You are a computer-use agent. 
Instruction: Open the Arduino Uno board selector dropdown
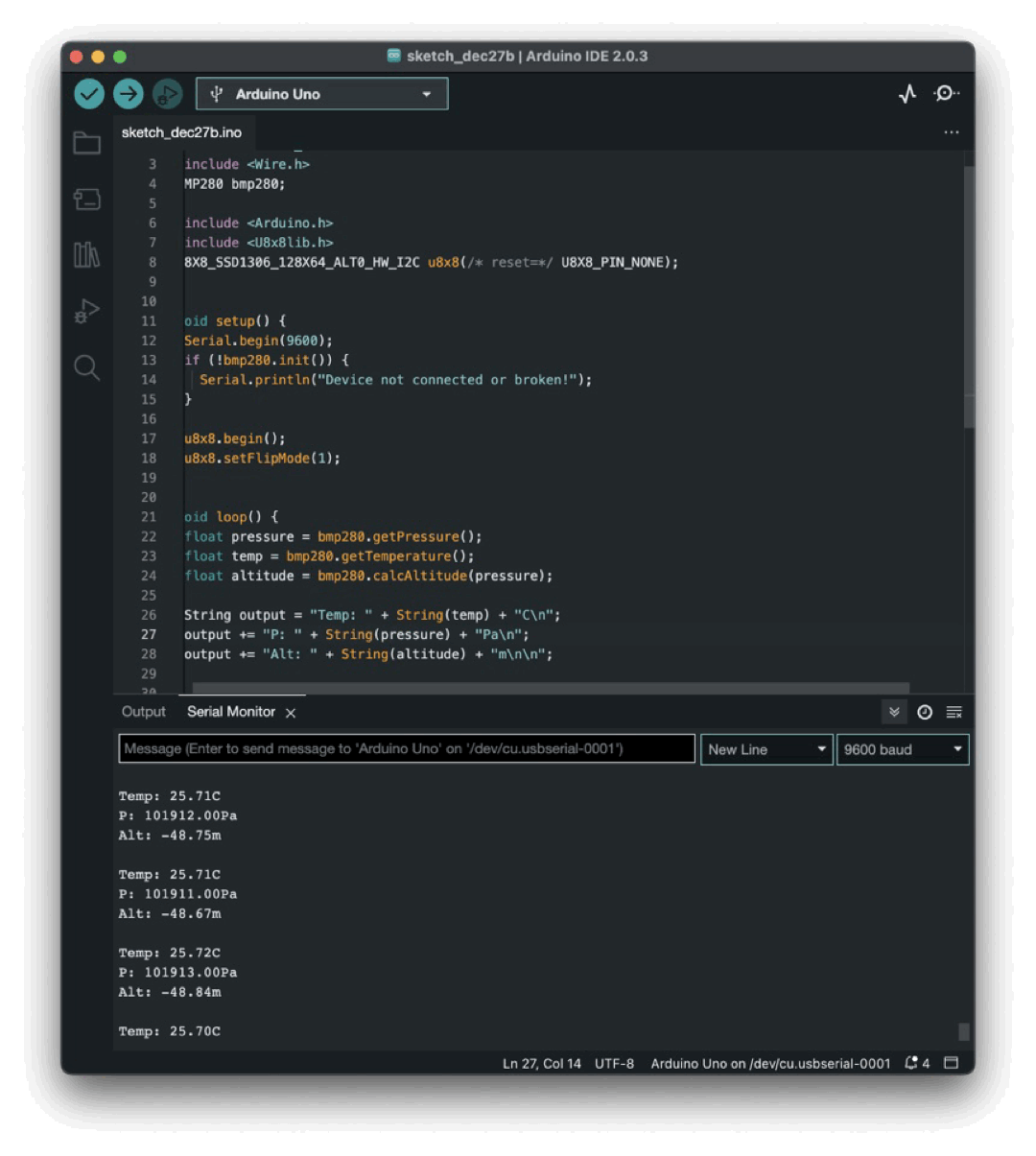(x=321, y=93)
